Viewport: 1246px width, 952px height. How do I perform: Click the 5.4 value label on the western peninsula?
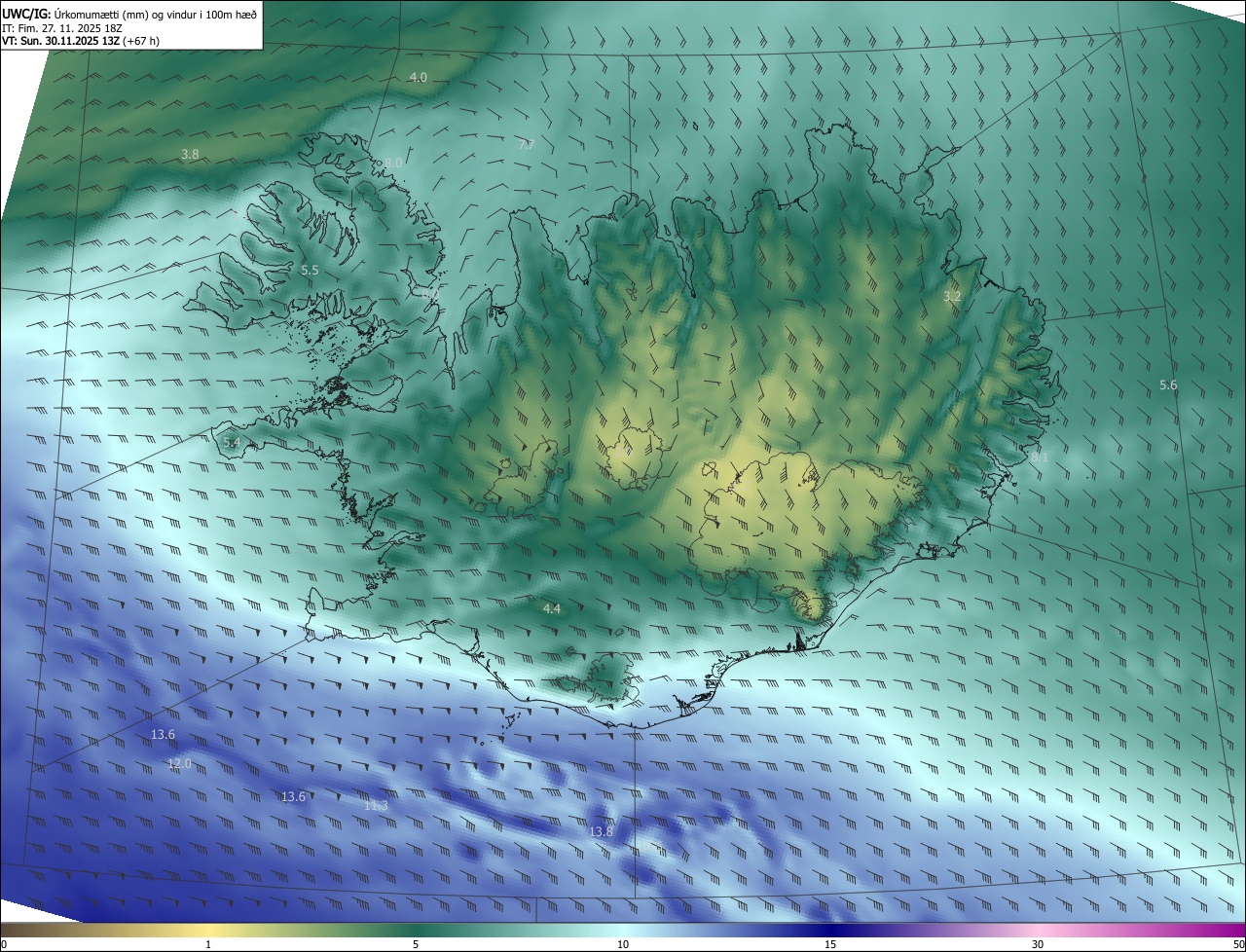(232, 443)
